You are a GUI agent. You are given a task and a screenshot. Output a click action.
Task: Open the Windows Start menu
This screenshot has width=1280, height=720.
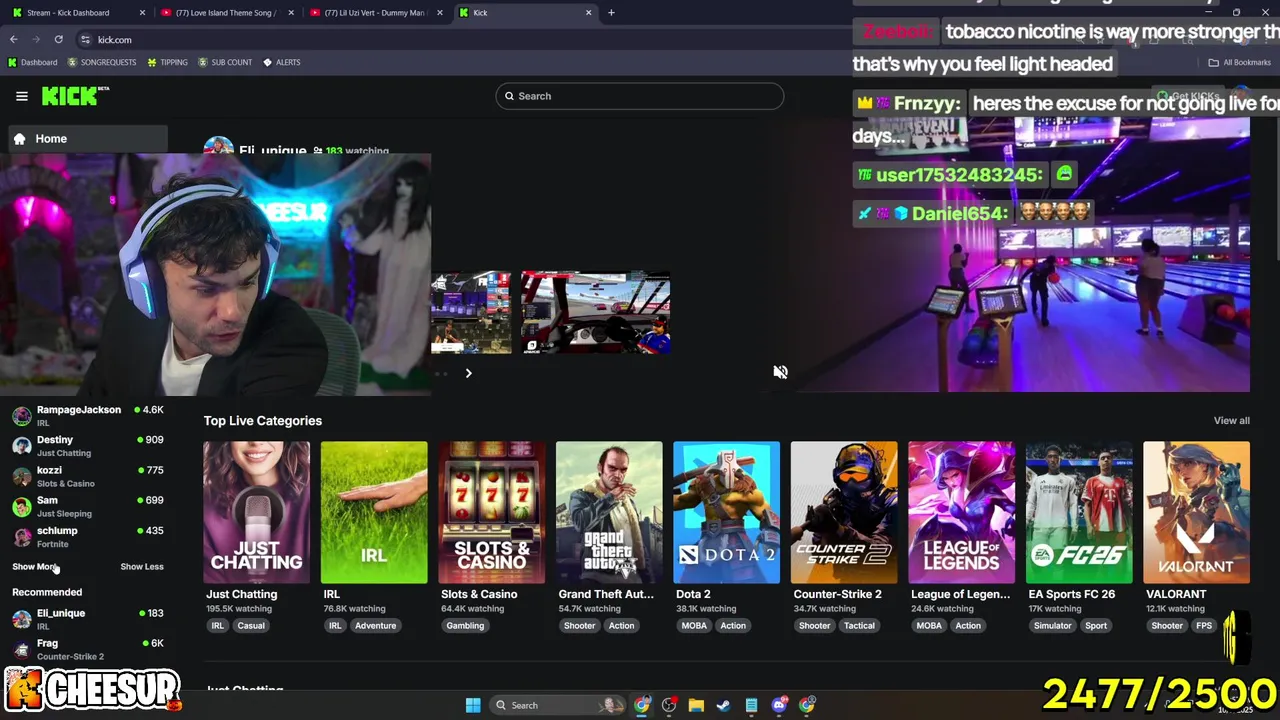click(x=473, y=705)
